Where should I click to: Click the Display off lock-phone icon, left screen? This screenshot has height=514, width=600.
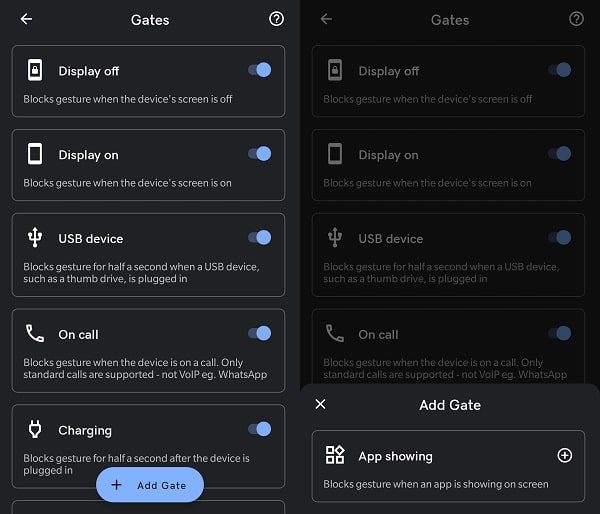point(35,70)
